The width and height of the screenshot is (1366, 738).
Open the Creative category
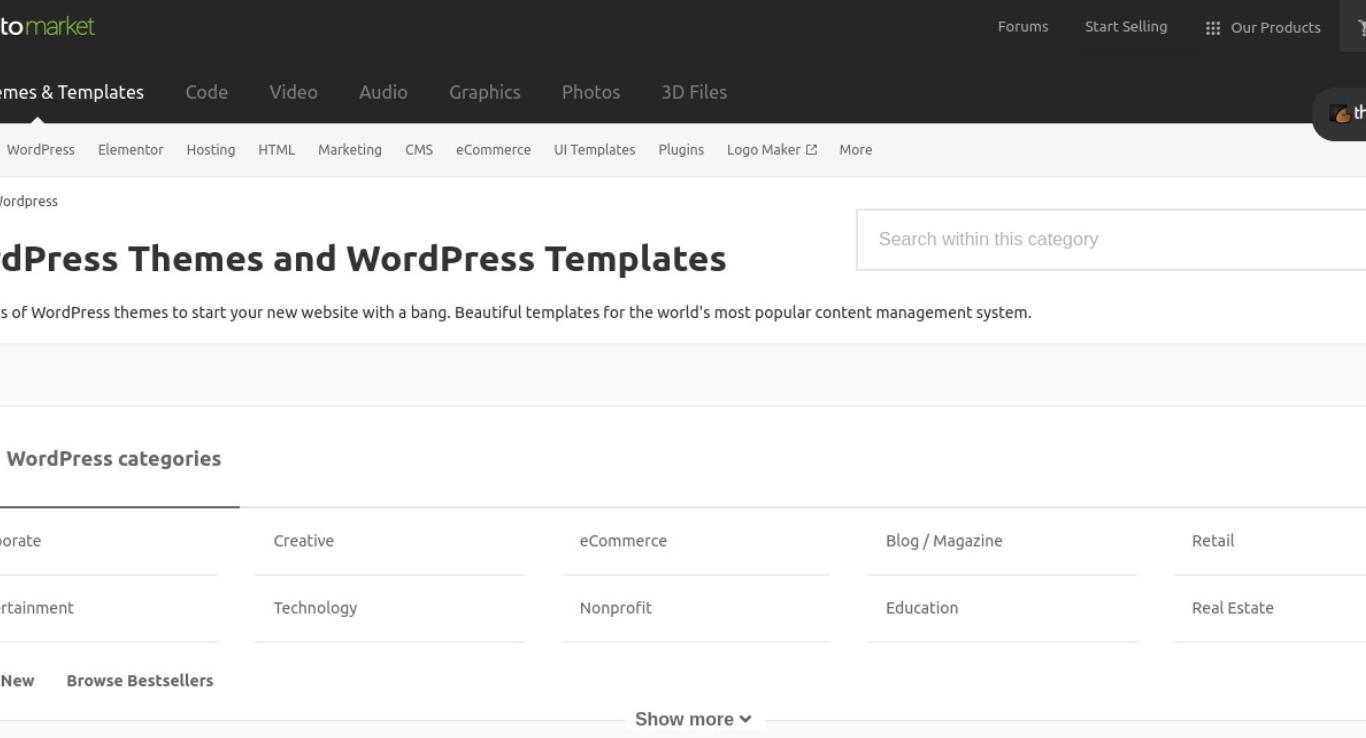tap(304, 541)
